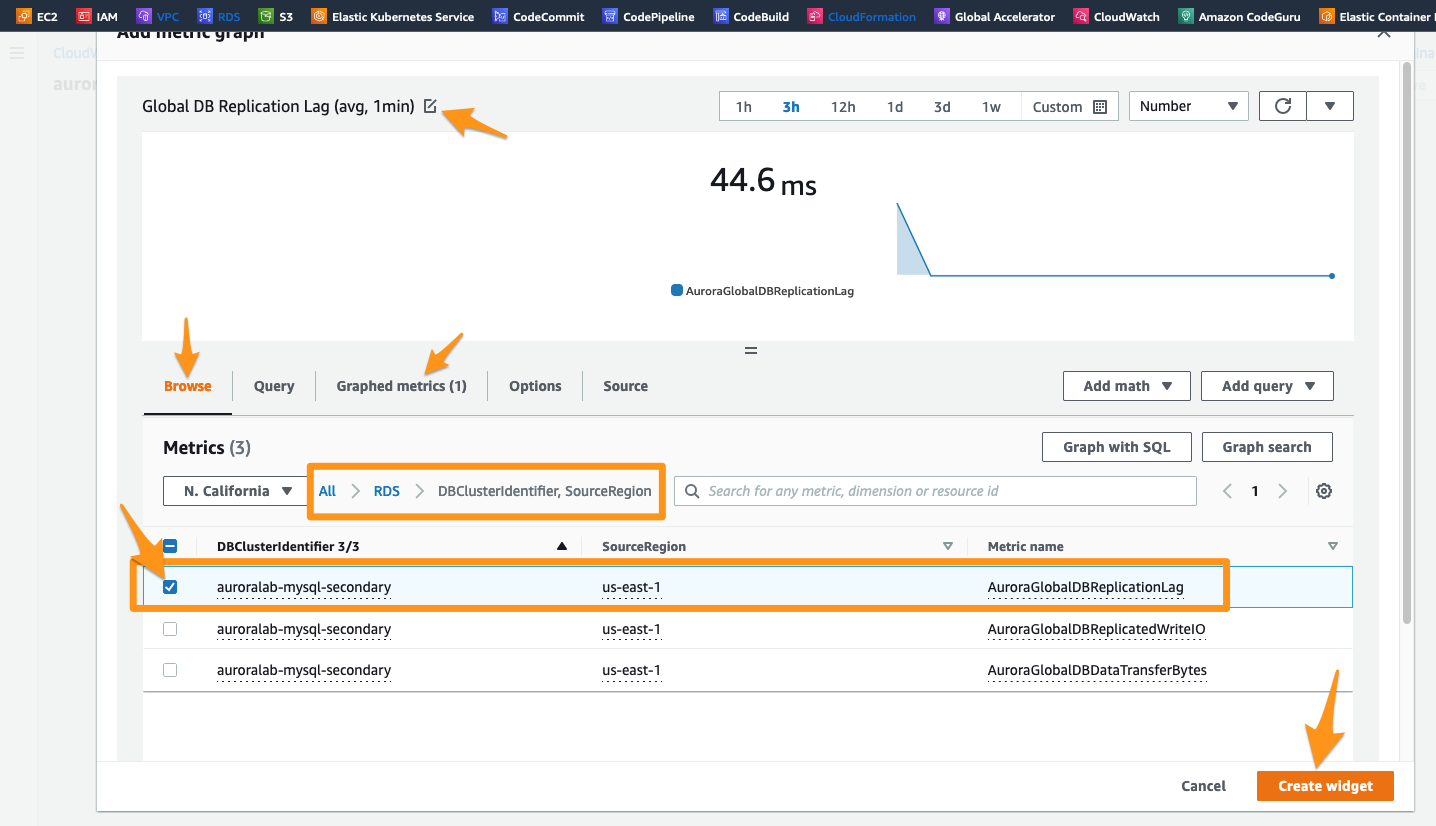Open the CloudWatch service shortcut

pyautogui.click(x=1116, y=16)
